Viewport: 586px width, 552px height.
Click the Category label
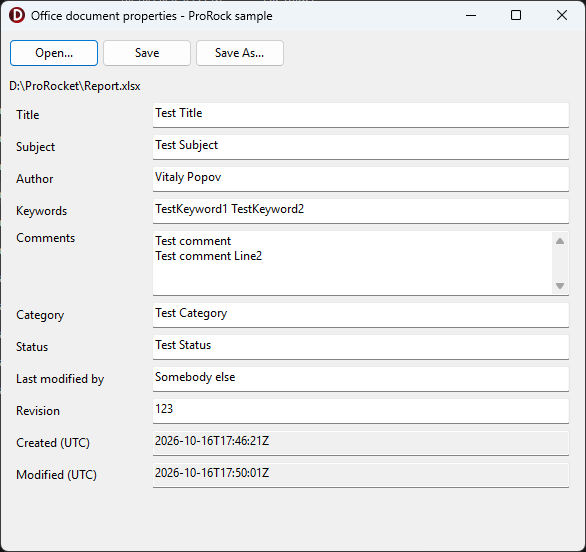40,315
